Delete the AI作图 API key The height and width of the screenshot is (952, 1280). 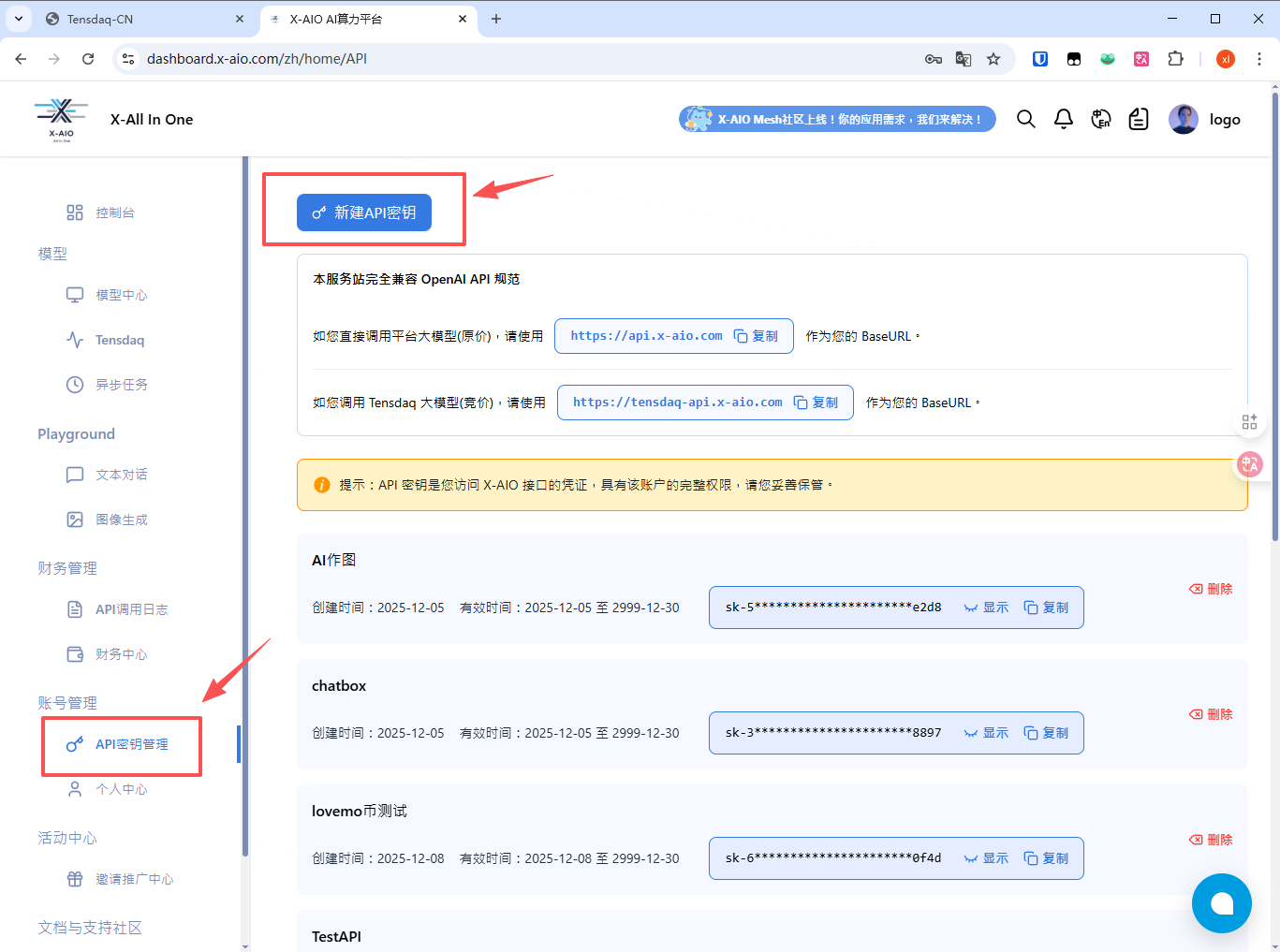[1211, 589]
